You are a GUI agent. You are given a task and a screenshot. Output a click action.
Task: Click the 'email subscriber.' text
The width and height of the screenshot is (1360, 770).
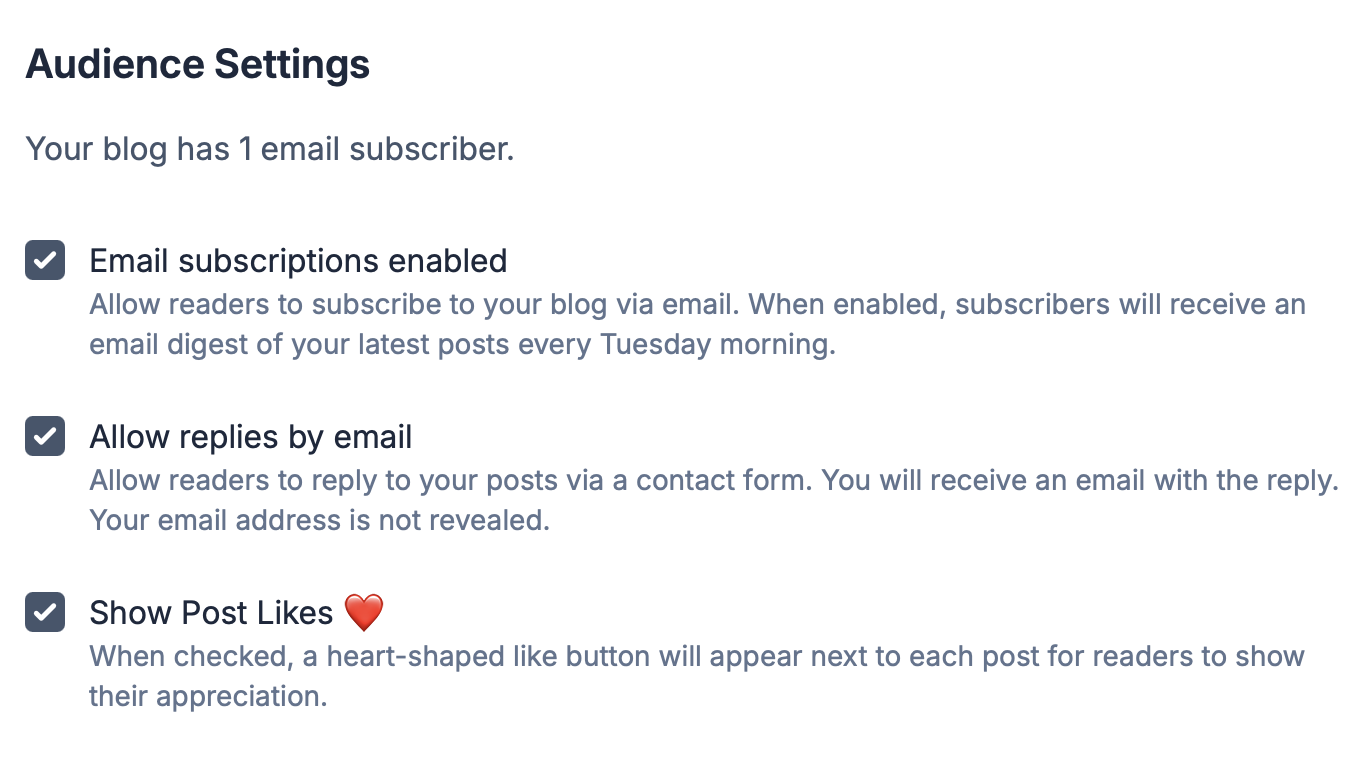point(388,149)
